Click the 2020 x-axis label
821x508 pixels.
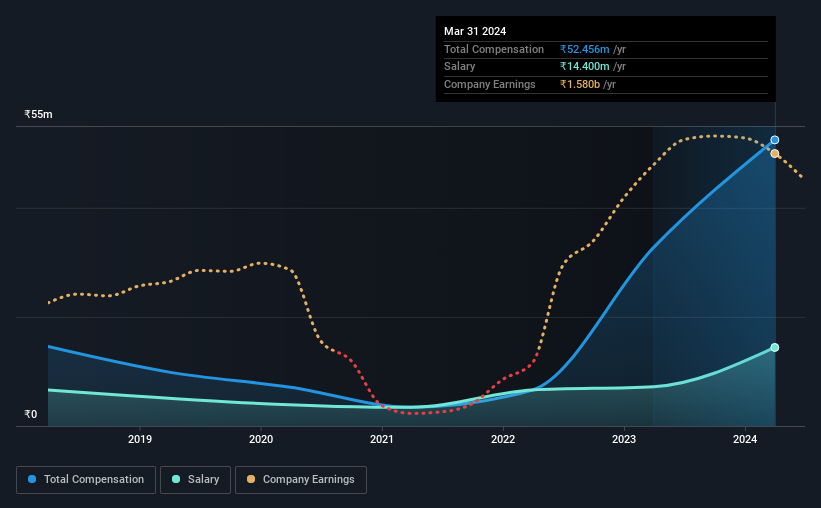[261, 439]
